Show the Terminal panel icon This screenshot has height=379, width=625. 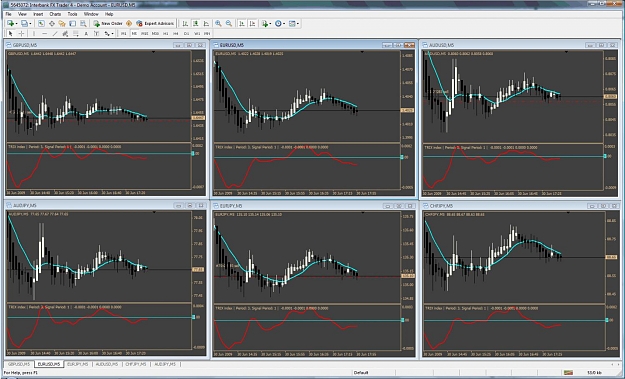click(73, 24)
